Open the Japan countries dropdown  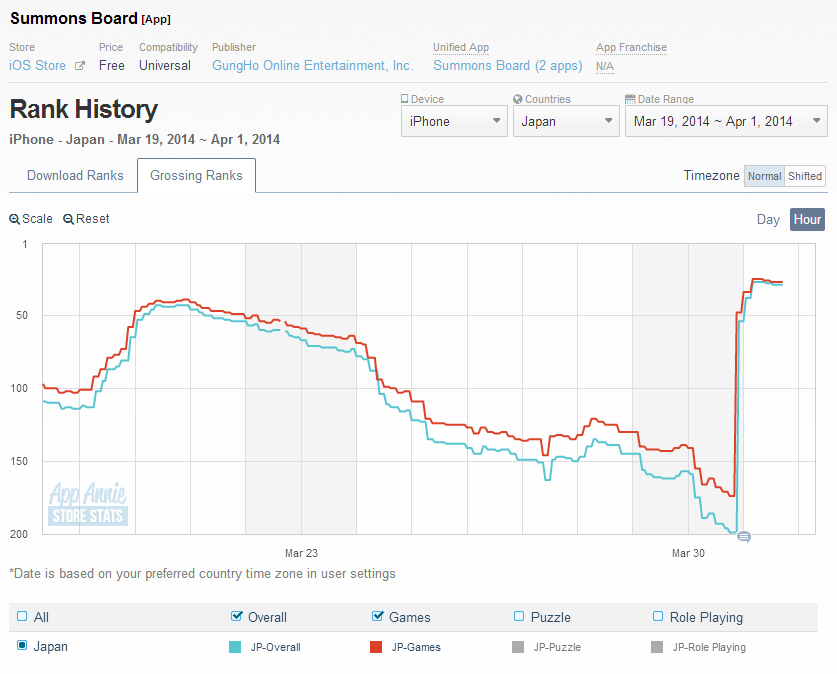(566, 122)
